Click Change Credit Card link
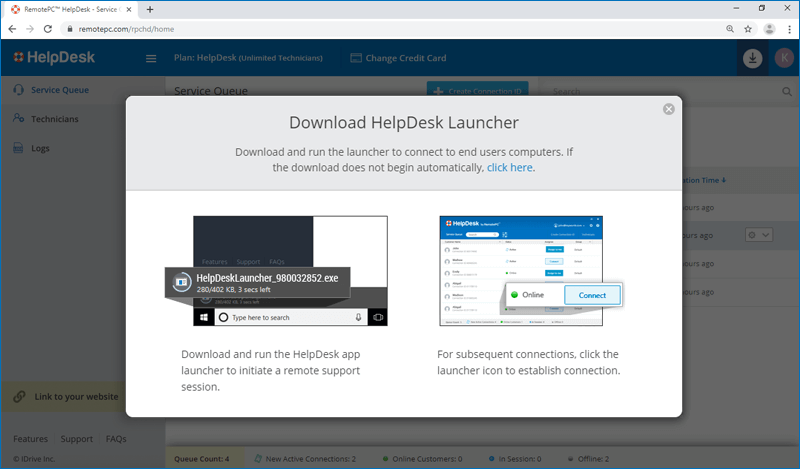Screen dimensions: 800x469 pyautogui.click(x=404, y=58)
